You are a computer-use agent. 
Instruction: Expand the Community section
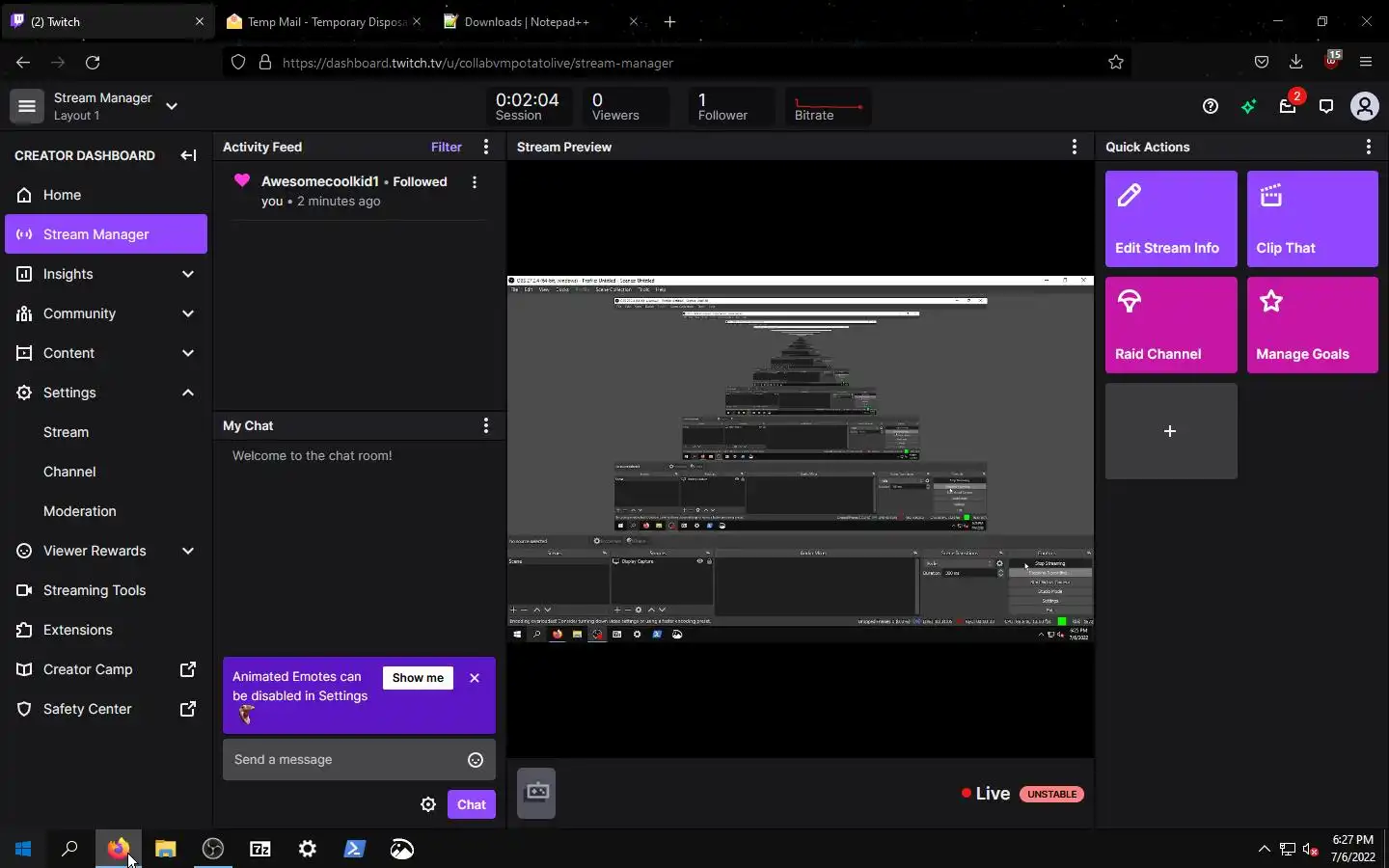tap(188, 313)
